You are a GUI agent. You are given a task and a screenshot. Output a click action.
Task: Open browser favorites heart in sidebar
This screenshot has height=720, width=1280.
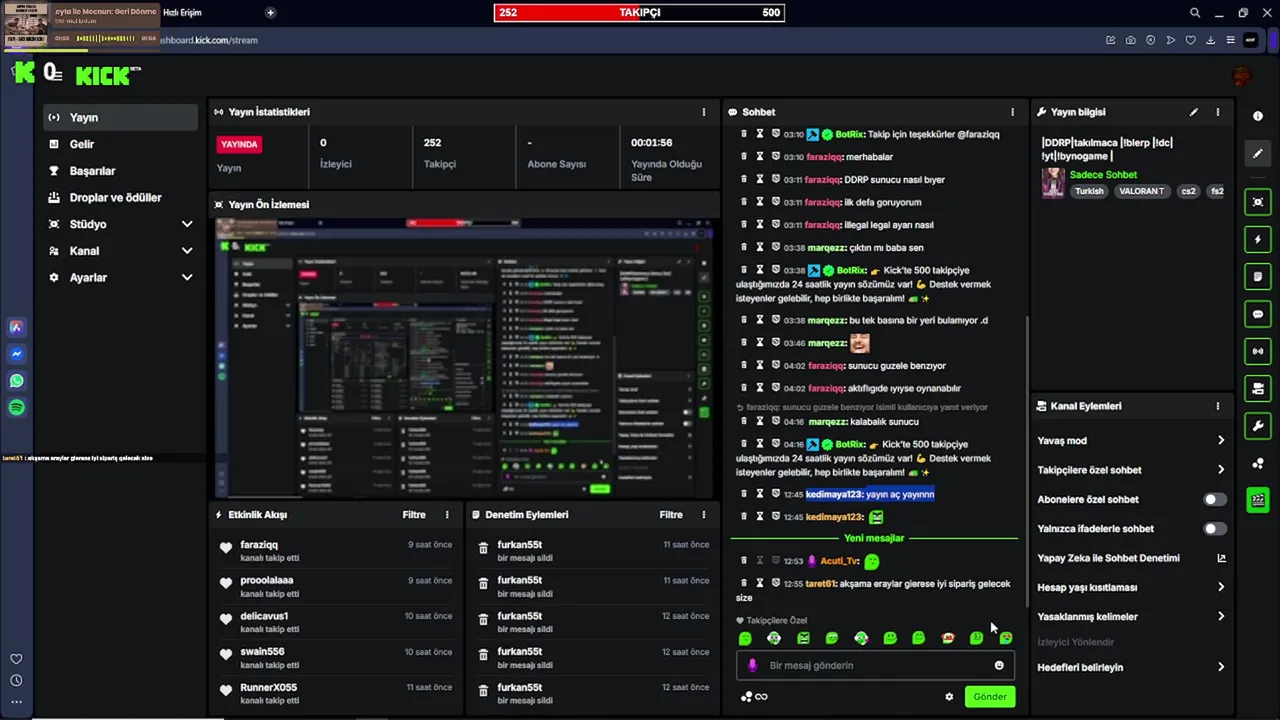pyautogui.click(x=16, y=659)
